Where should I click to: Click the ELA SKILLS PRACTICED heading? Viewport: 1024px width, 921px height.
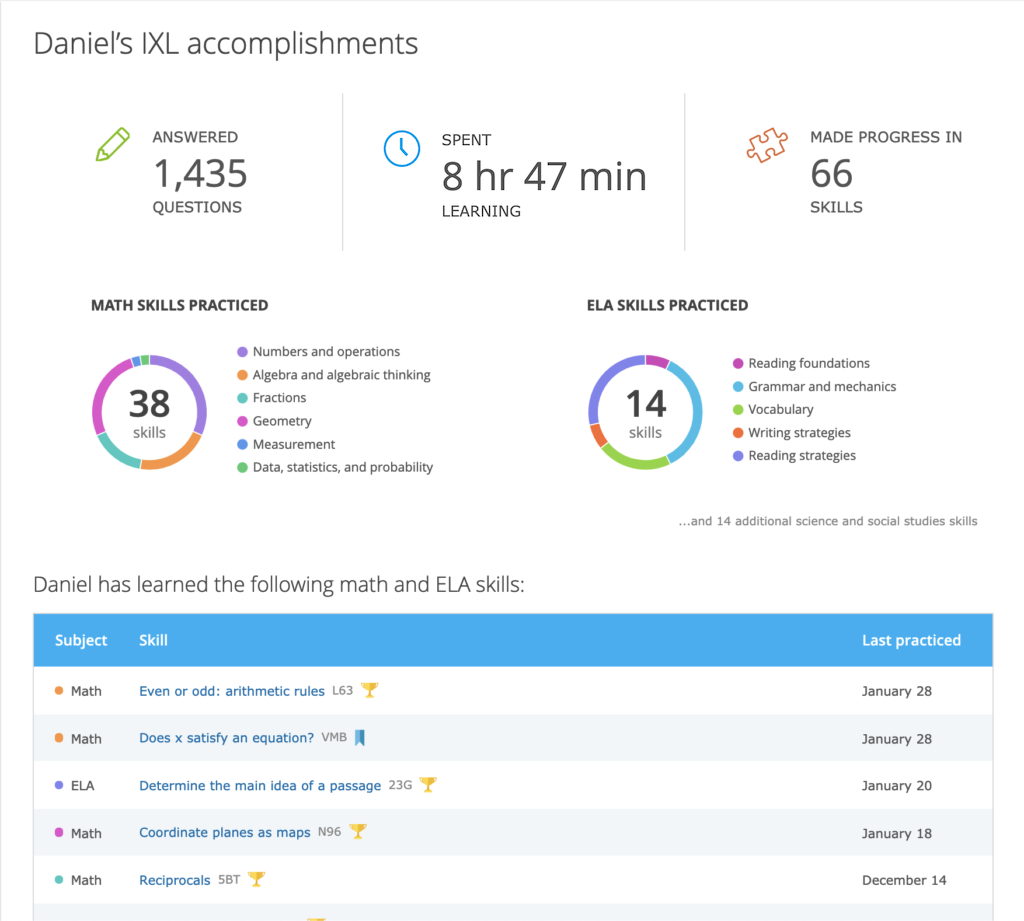pos(667,306)
